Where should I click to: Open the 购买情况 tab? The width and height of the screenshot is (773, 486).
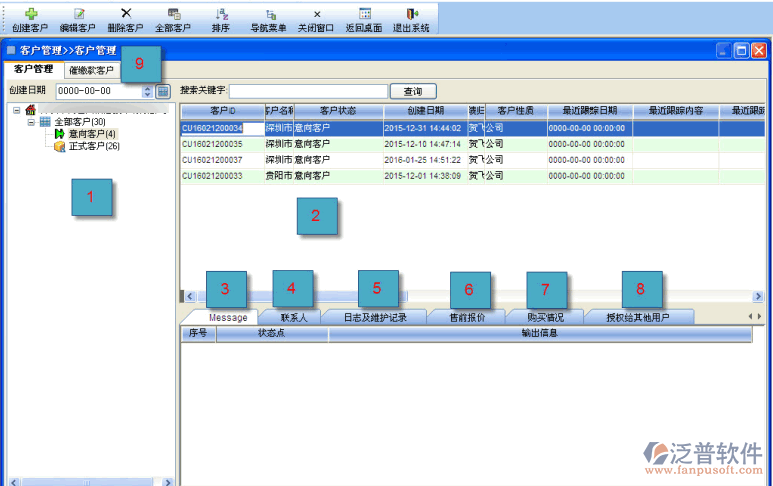coord(546,317)
